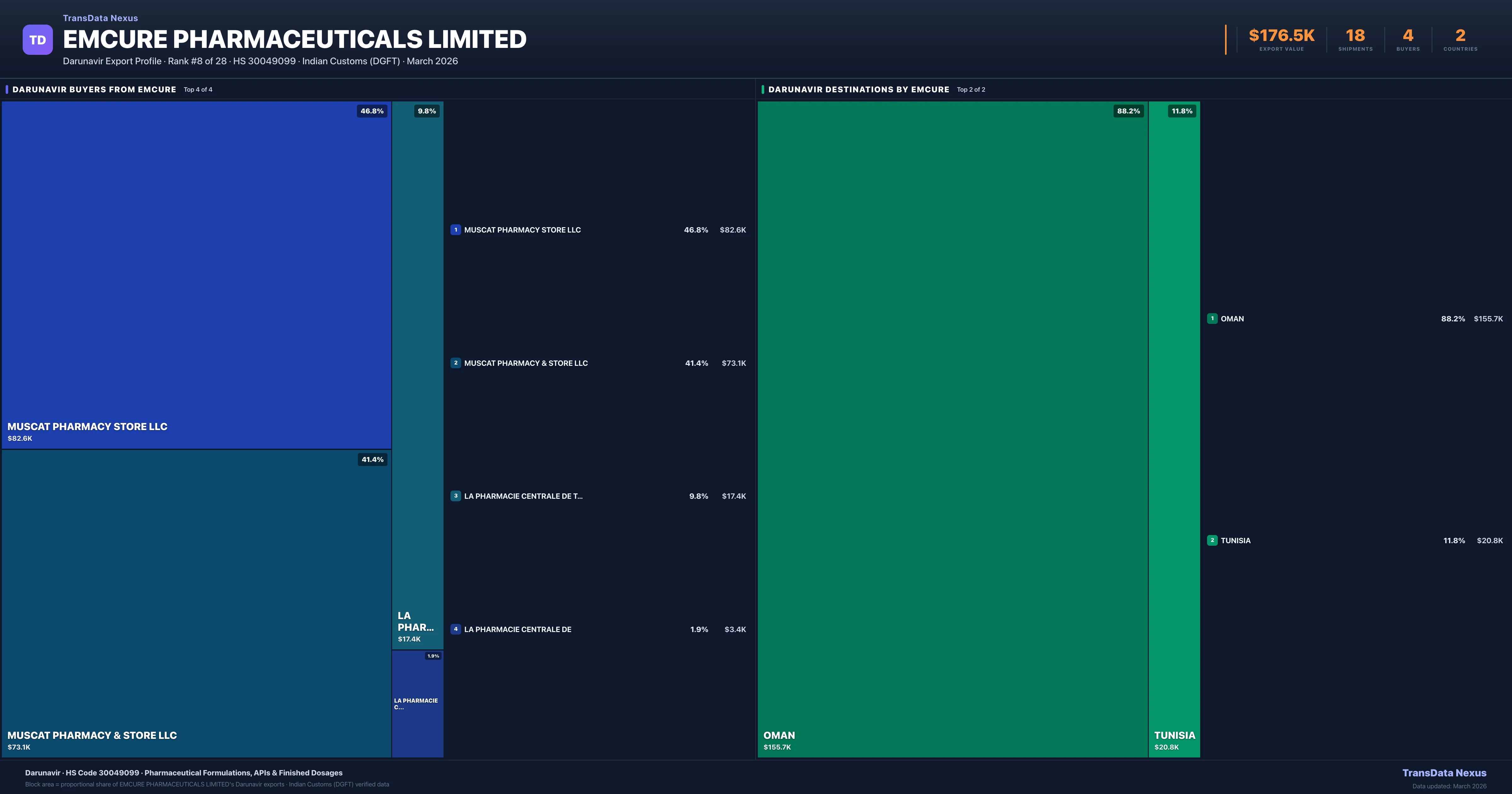1512x794 pixels.
Task: Click the purple TD logo icon
Action: coord(37,40)
